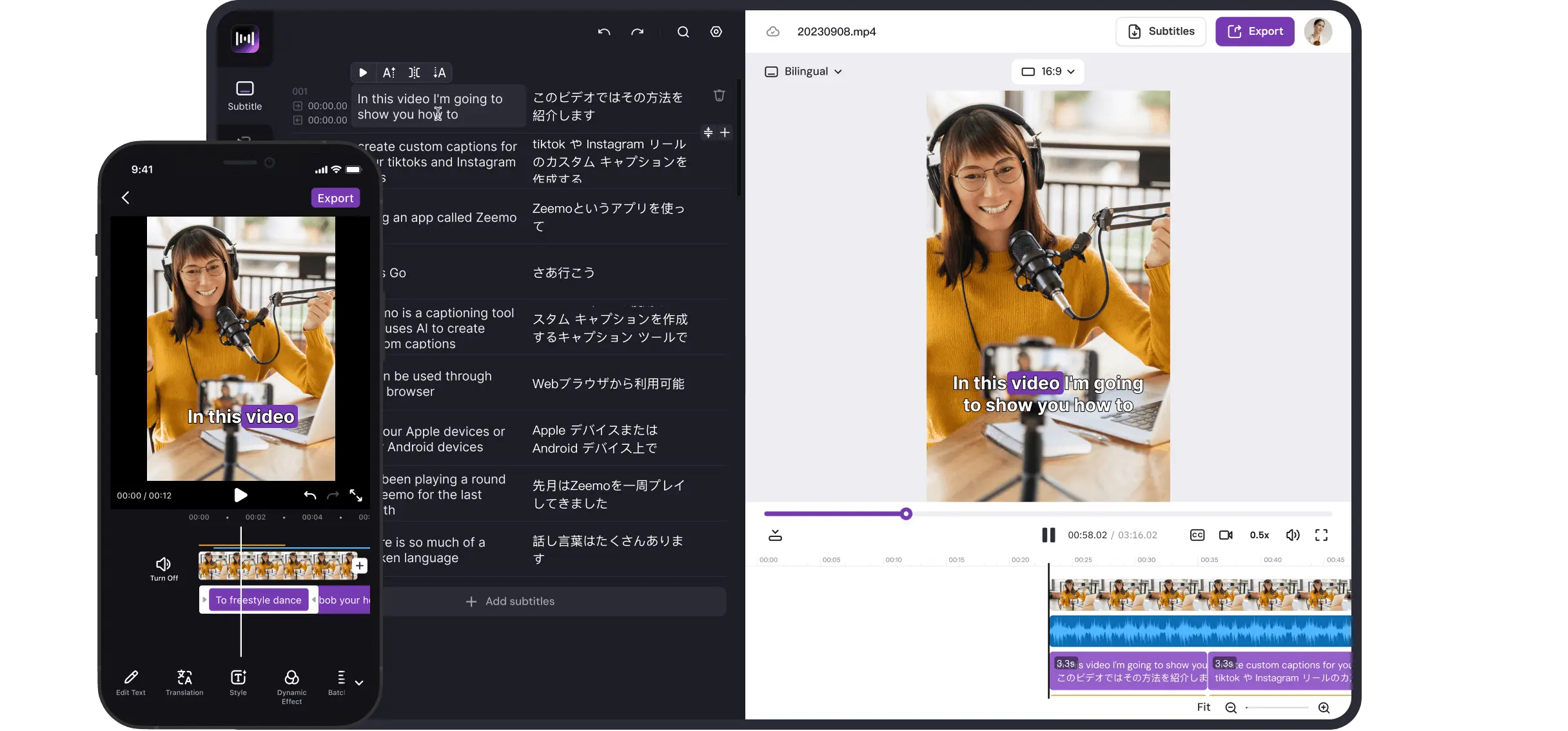Open search with the magnifier icon
This screenshot has height=731, width=1568.
click(683, 32)
